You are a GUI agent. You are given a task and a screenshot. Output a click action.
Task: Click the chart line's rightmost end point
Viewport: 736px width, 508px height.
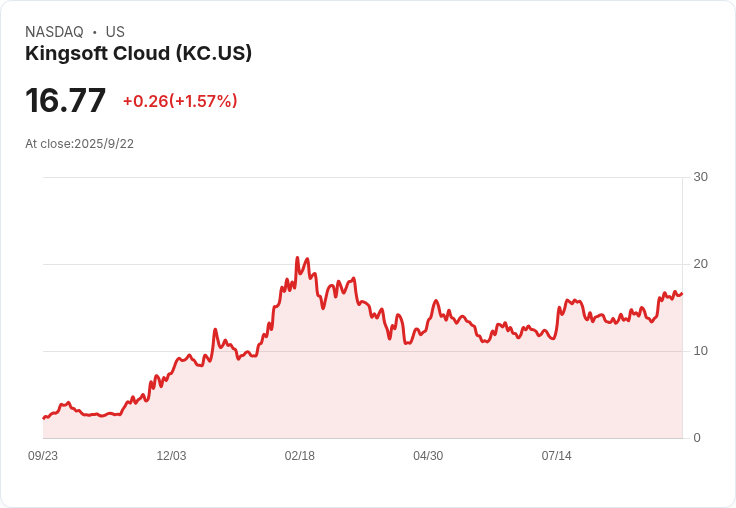pyautogui.click(x=682, y=294)
